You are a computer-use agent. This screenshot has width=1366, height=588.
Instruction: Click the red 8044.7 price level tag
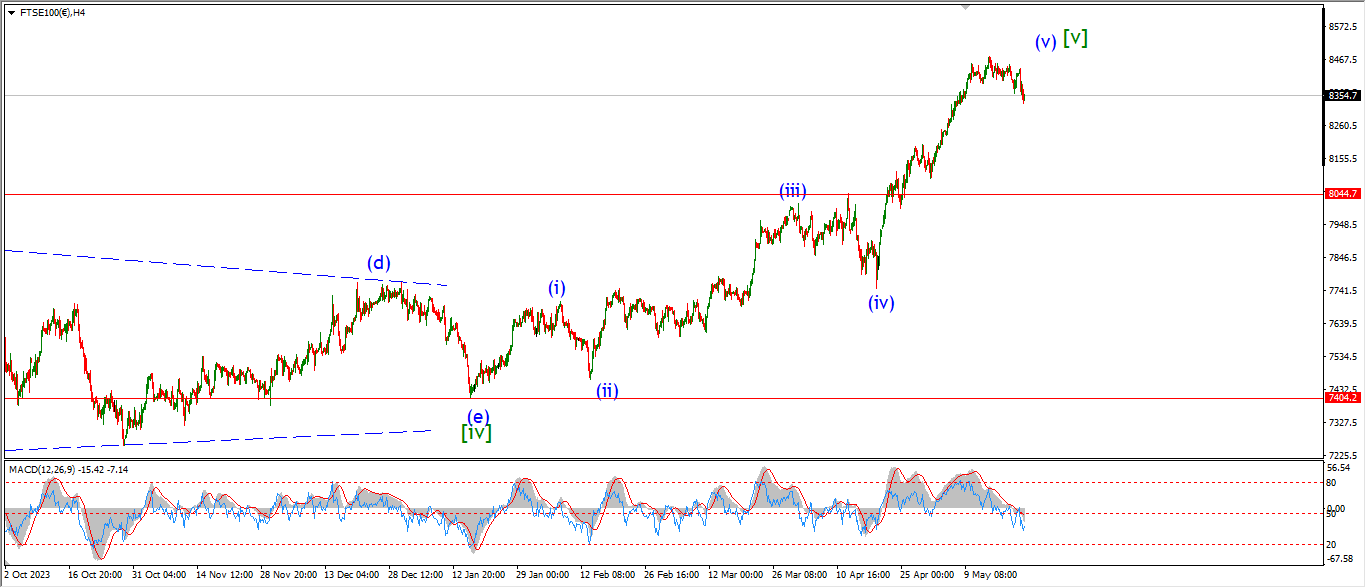pyautogui.click(x=1342, y=194)
